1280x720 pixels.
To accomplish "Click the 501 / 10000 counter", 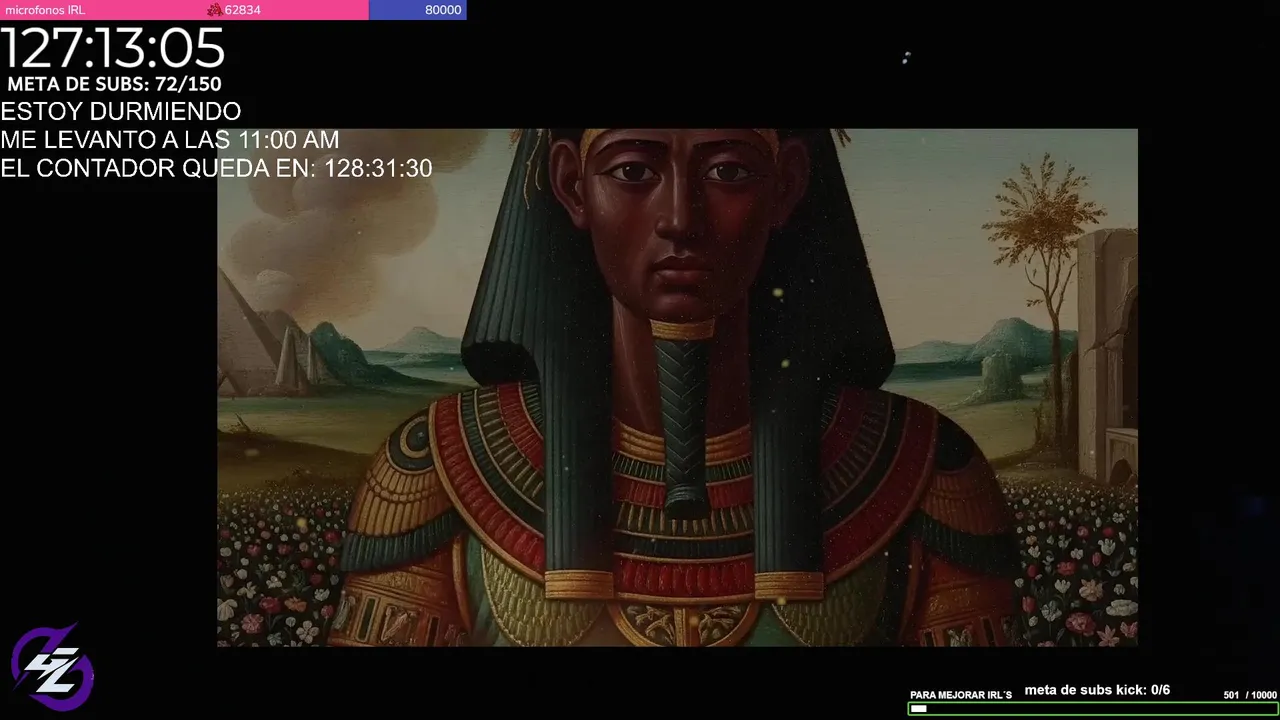I will (1250, 695).
